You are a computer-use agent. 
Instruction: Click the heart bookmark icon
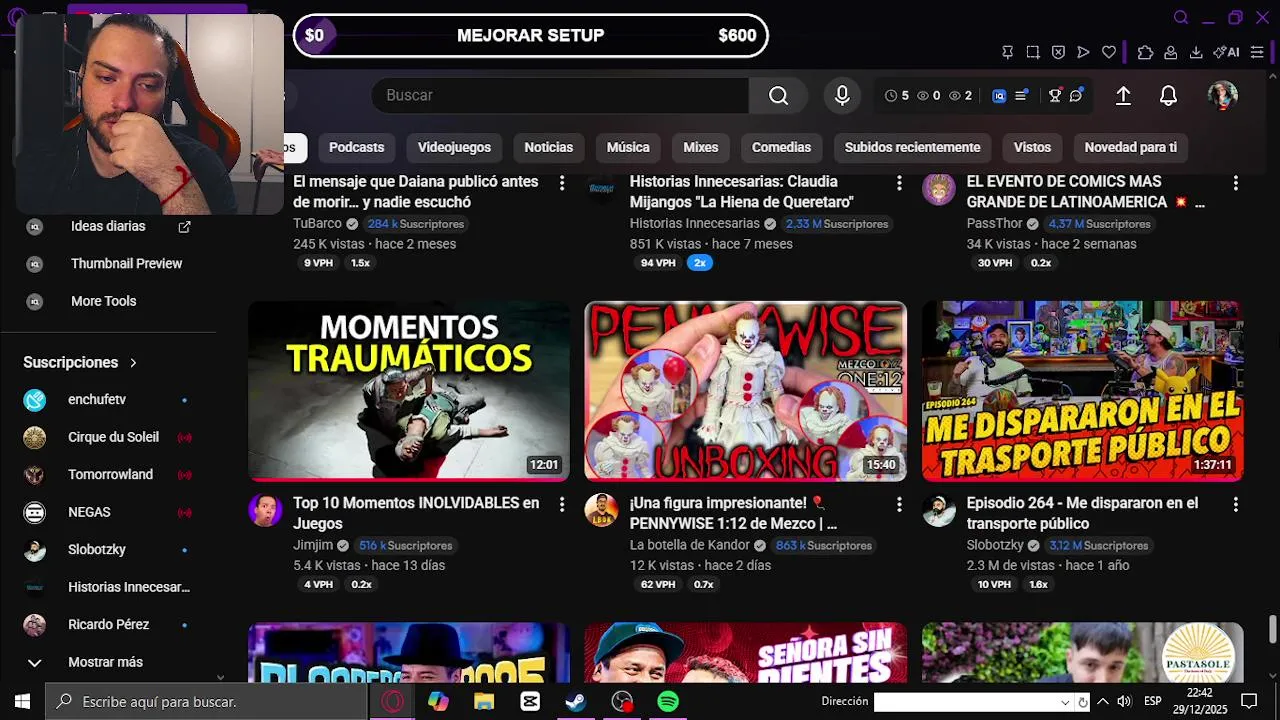1109,52
